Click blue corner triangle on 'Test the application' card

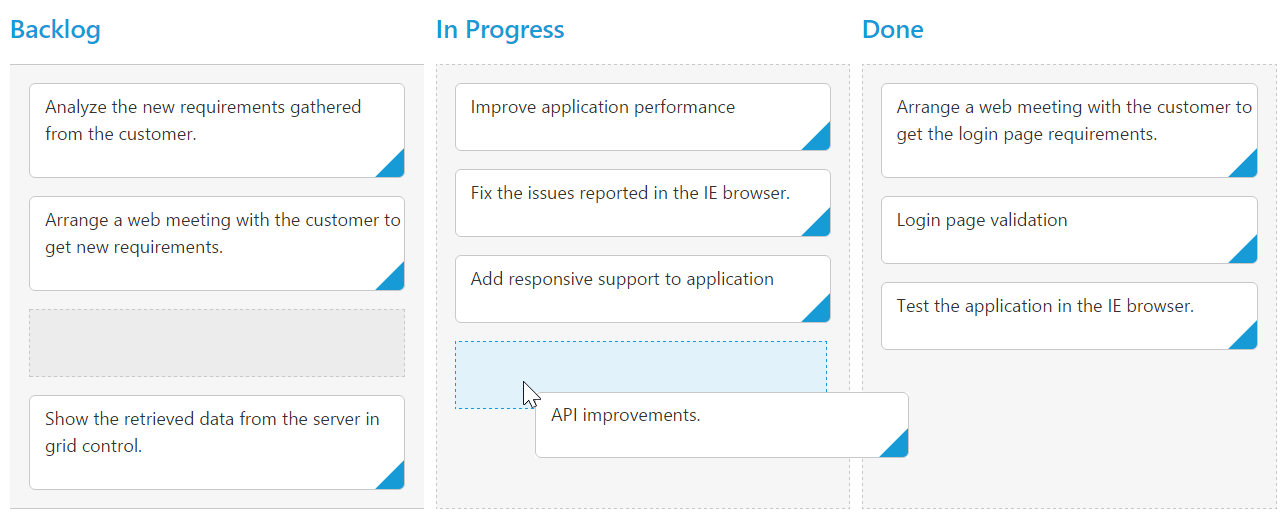(x=1247, y=340)
